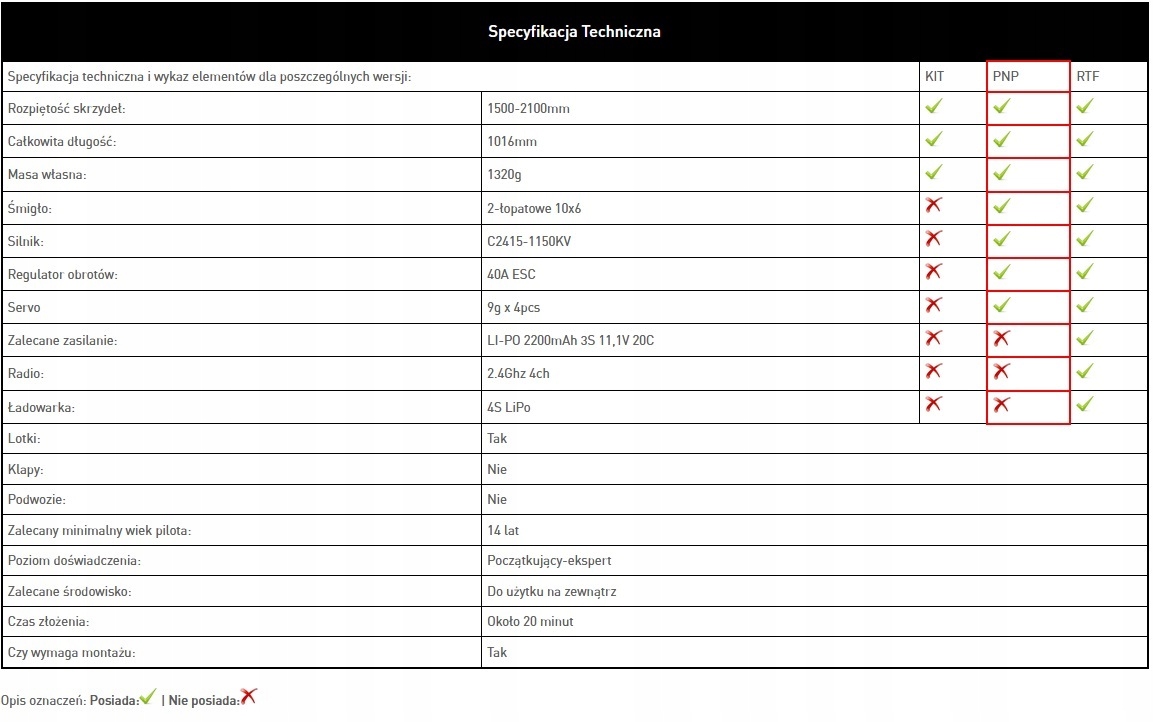Click the LI-PO 2200mAh 3S battery value
The width and height of the screenshot is (1154, 722).
[570, 340]
